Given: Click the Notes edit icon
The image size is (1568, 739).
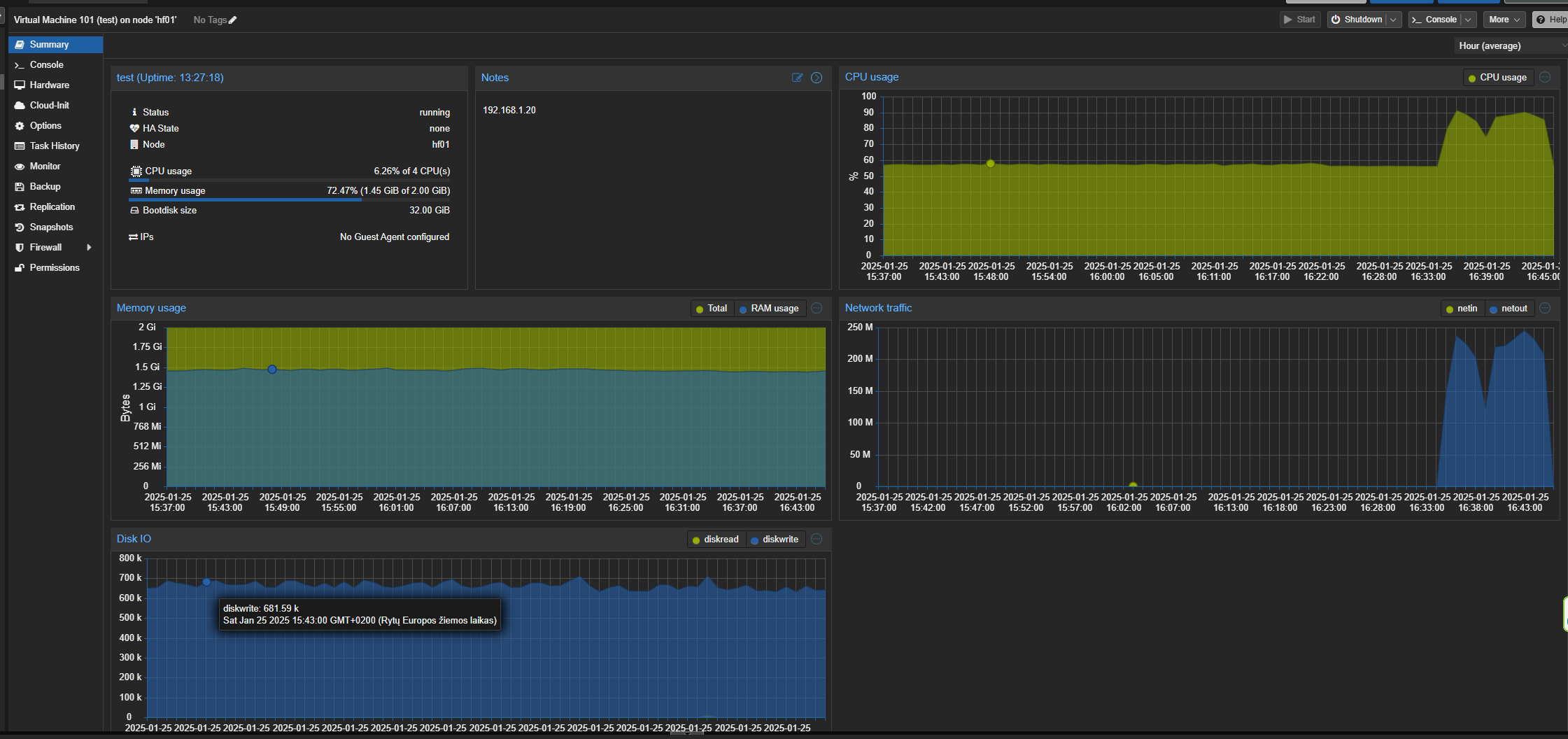Looking at the screenshot, I should pos(797,78).
